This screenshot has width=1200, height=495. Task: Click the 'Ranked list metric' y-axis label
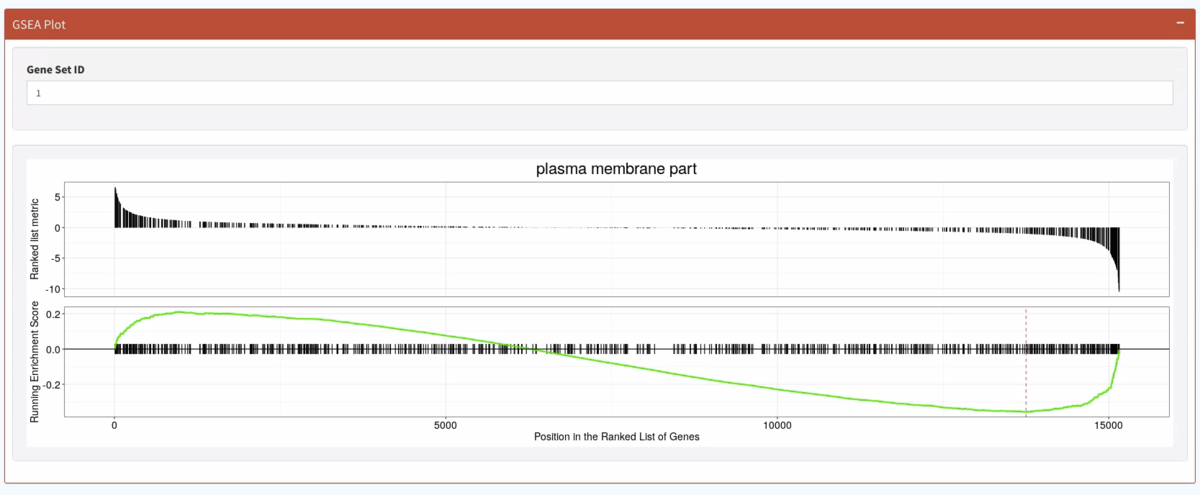(36, 238)
